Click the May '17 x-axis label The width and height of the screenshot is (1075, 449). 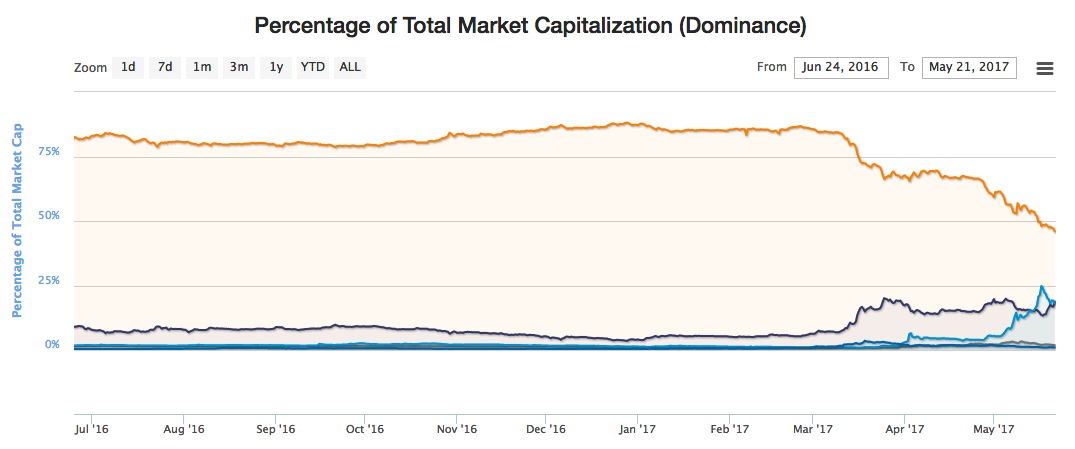(993, 429)
